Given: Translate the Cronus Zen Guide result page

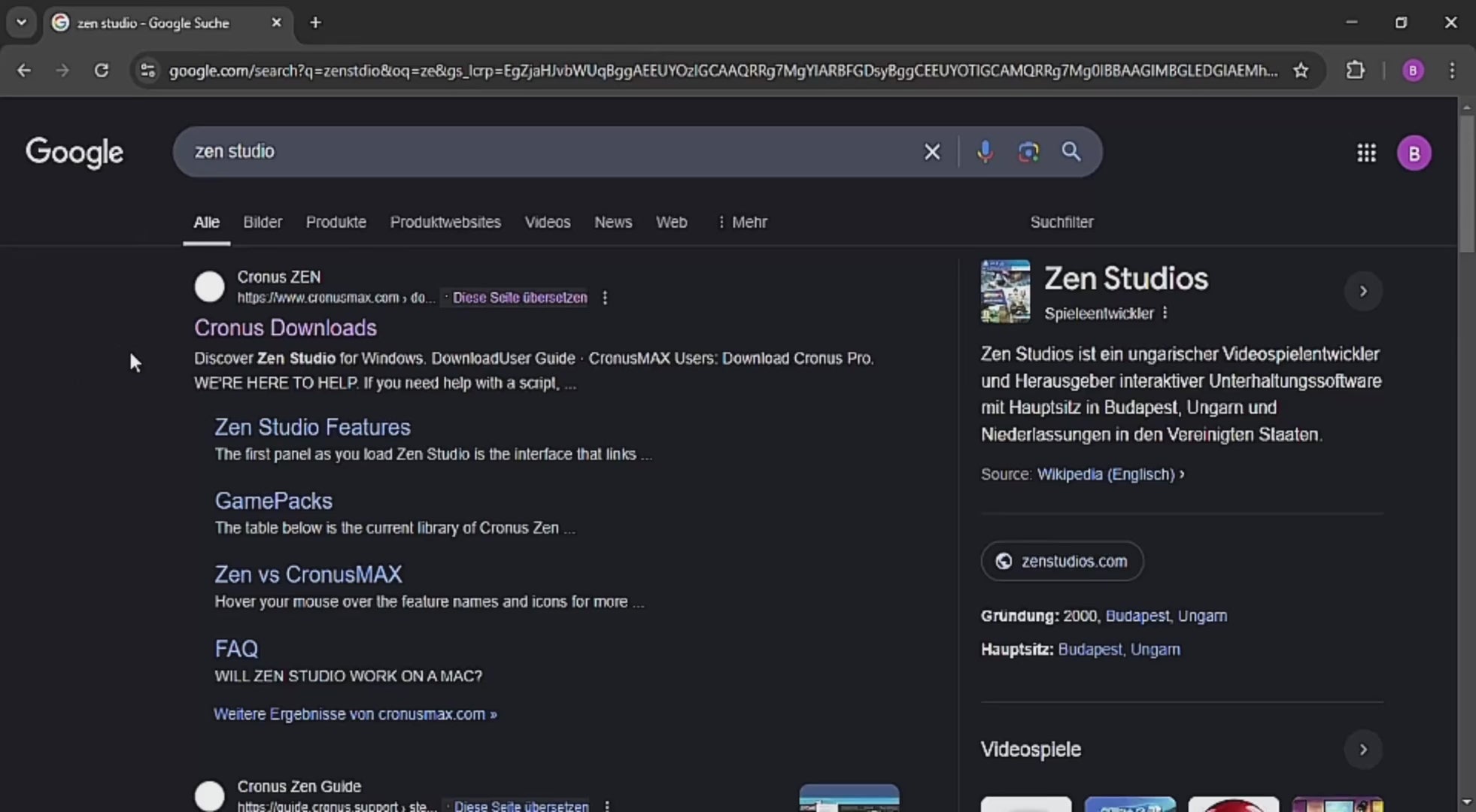Looking at the screenshot, I should click(x=521, y=806).
